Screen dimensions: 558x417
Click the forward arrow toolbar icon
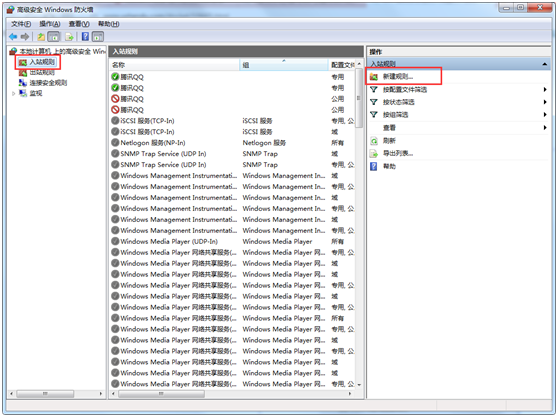(x=25, y=37)
